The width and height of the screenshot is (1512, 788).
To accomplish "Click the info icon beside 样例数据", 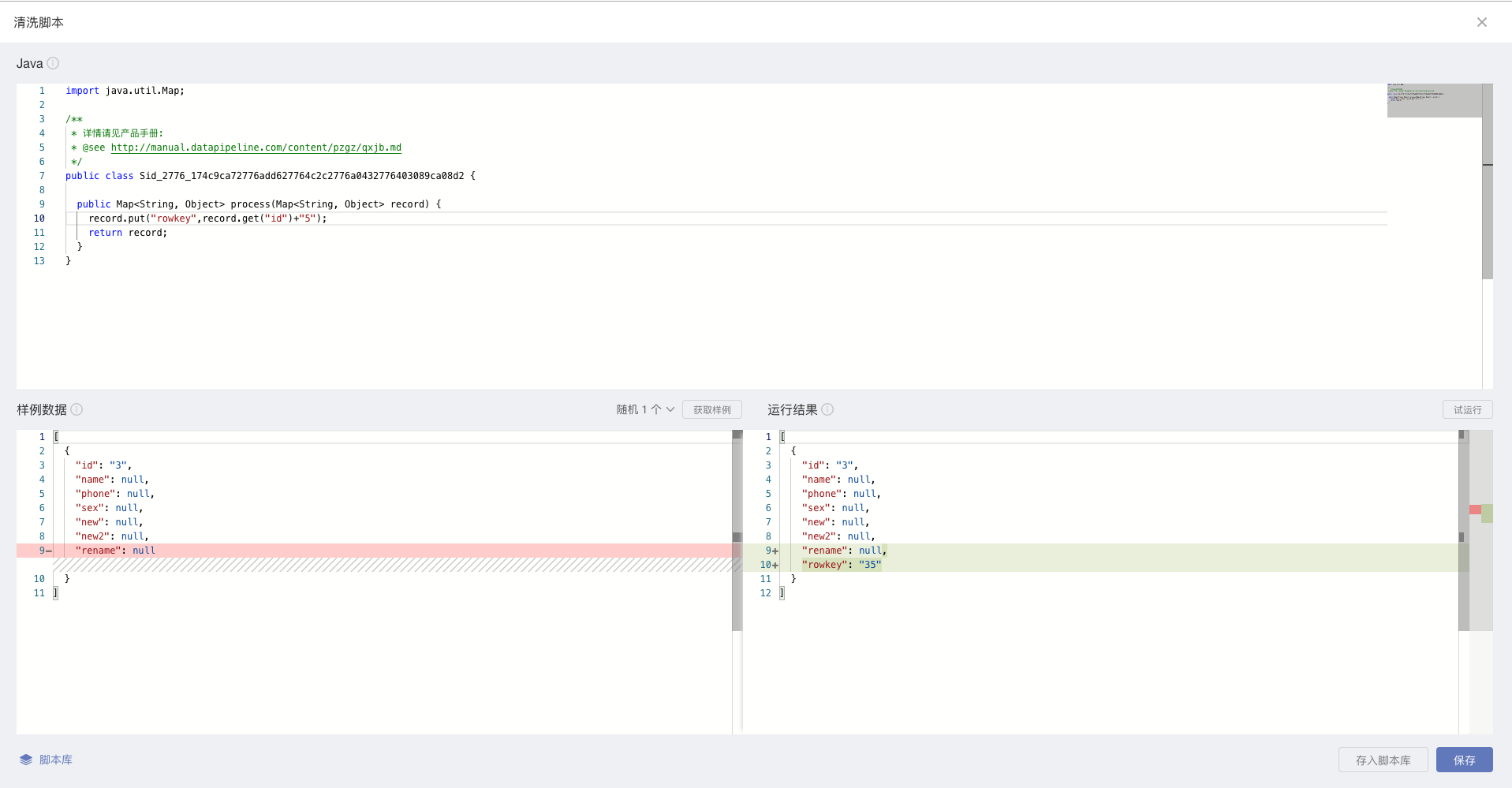I will 77,409.
